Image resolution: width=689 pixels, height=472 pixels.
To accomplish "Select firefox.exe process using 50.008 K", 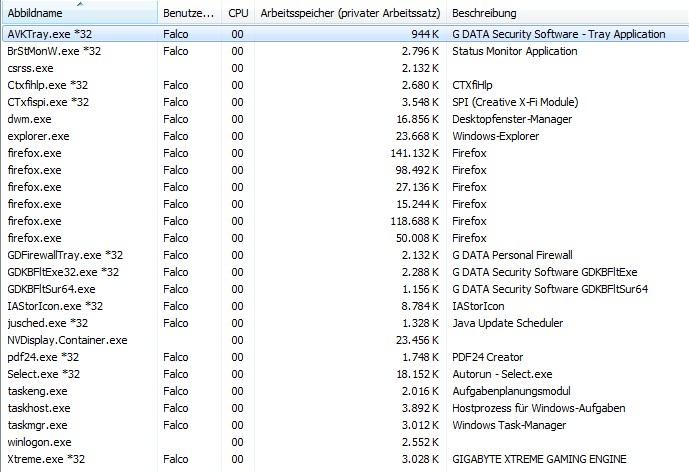I will [x=34, y=238].
